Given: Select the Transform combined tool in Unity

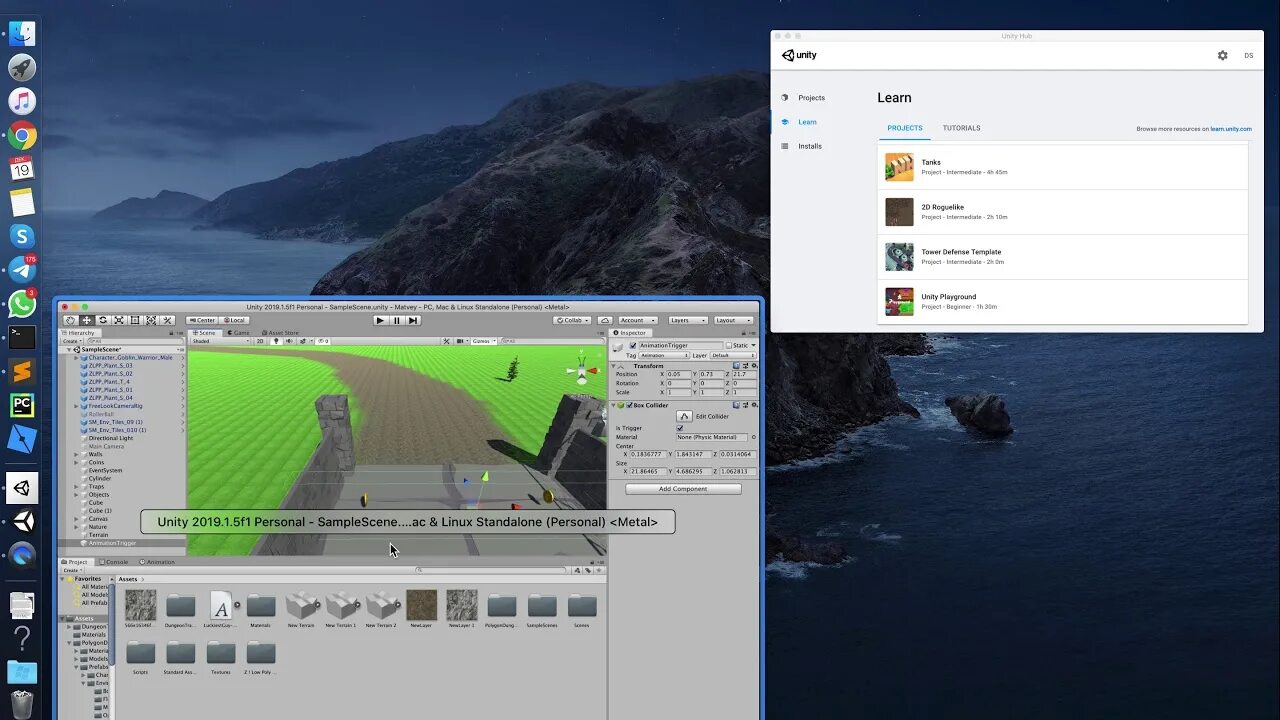Looking at the screenshot, I should click(x=151, y=320).
